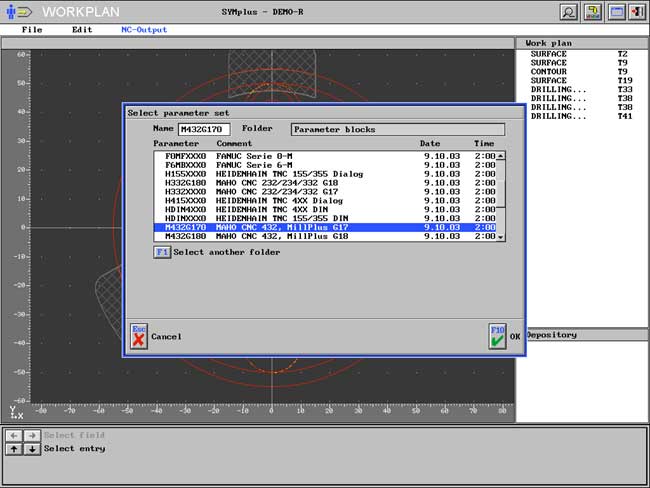Click the exit icon with red arrow

(x=637, y=12)
